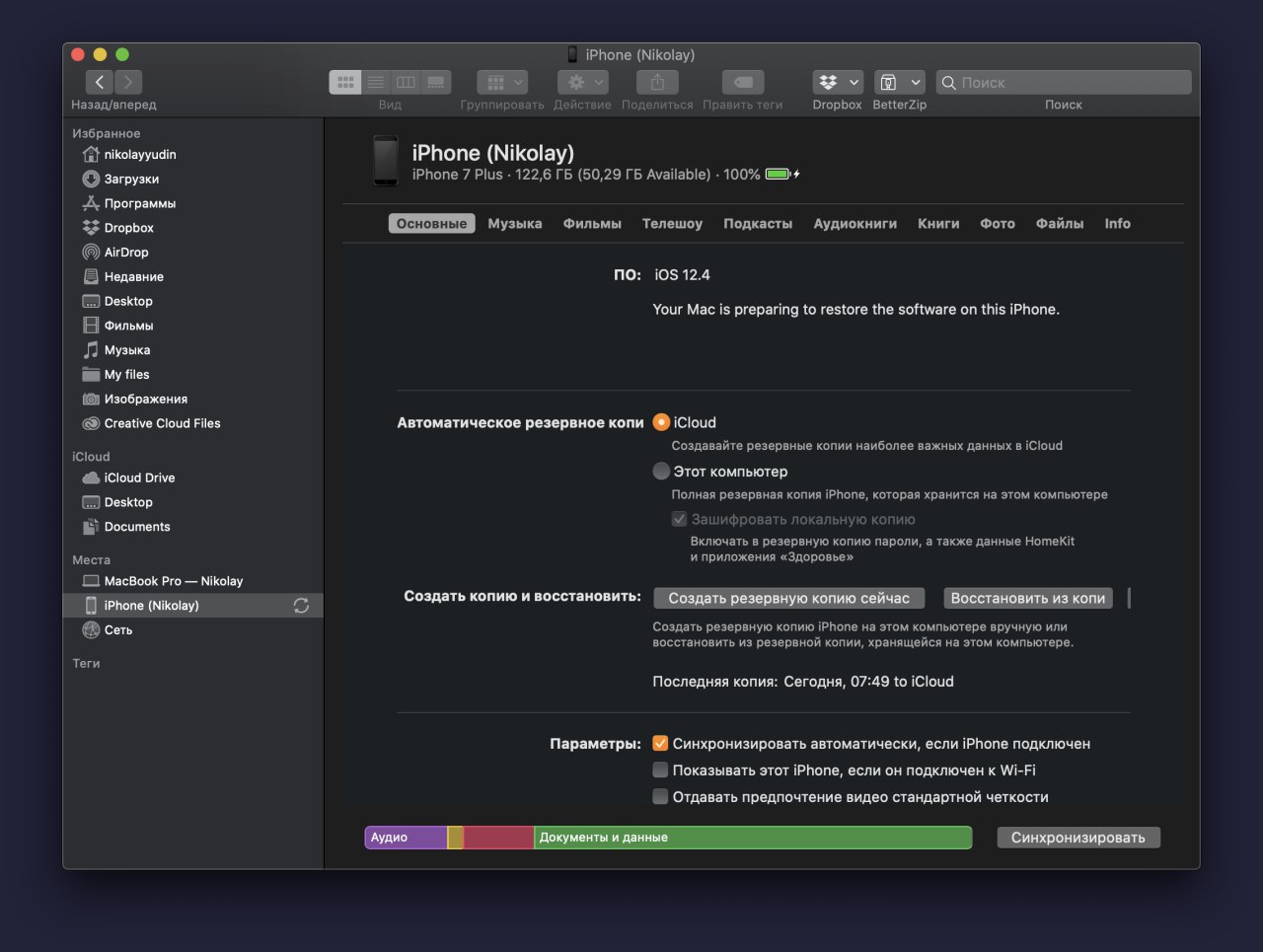Click the green Документы и данные segment
The height and width of the screenshot is (952, 1263).
click(x=753, y=838)
